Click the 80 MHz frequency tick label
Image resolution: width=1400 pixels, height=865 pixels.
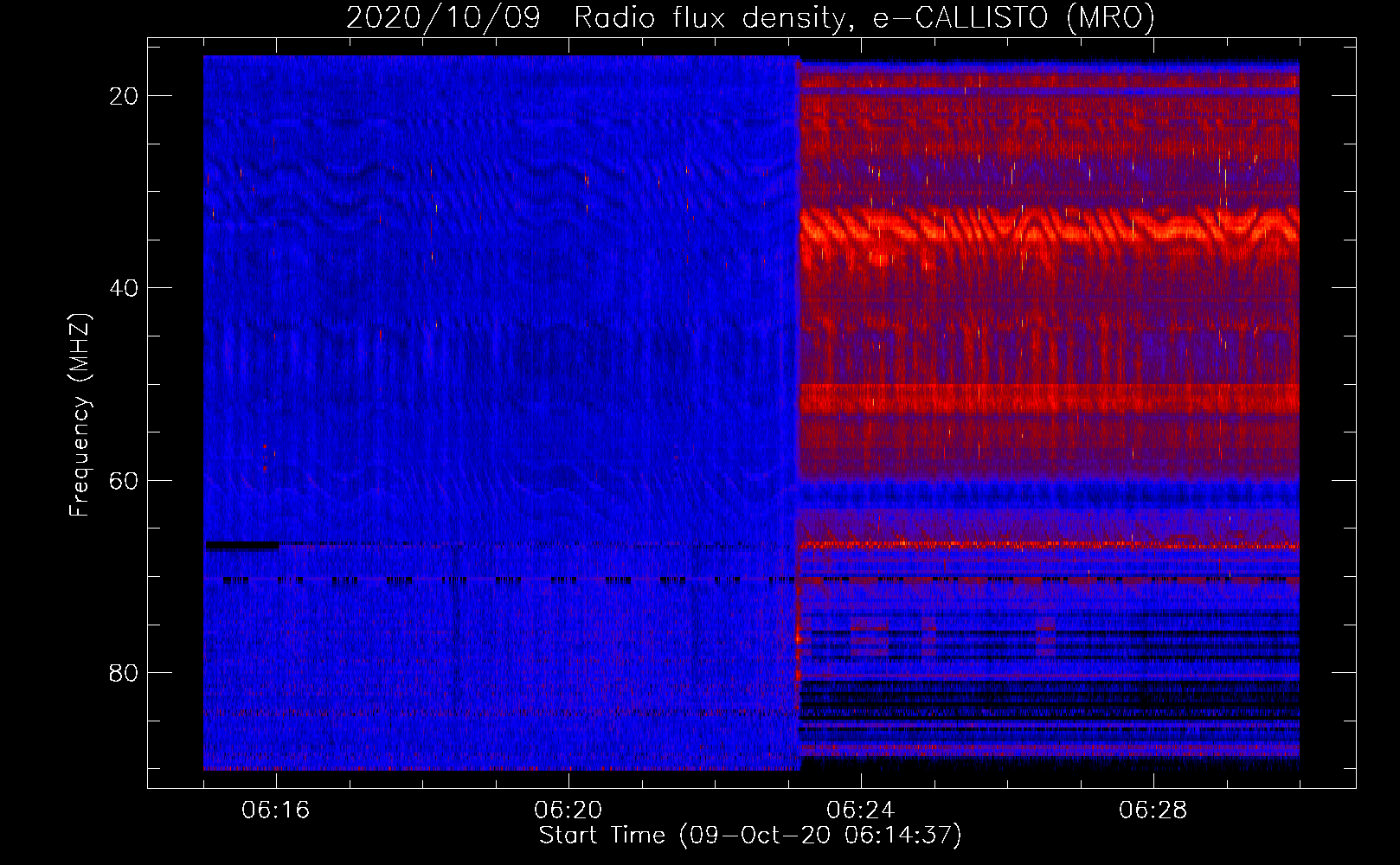point(124,672)
